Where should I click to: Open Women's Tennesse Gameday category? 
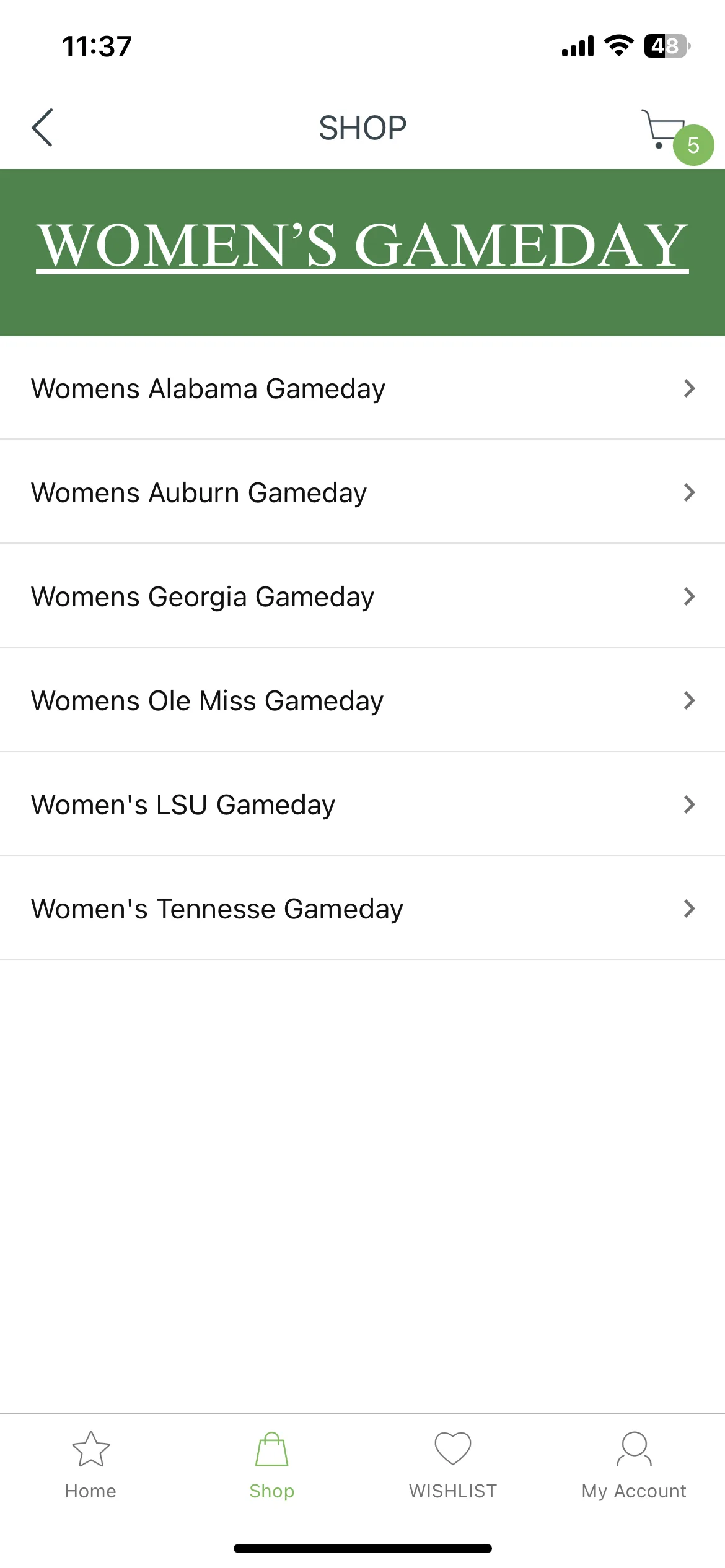coord(362,908)
